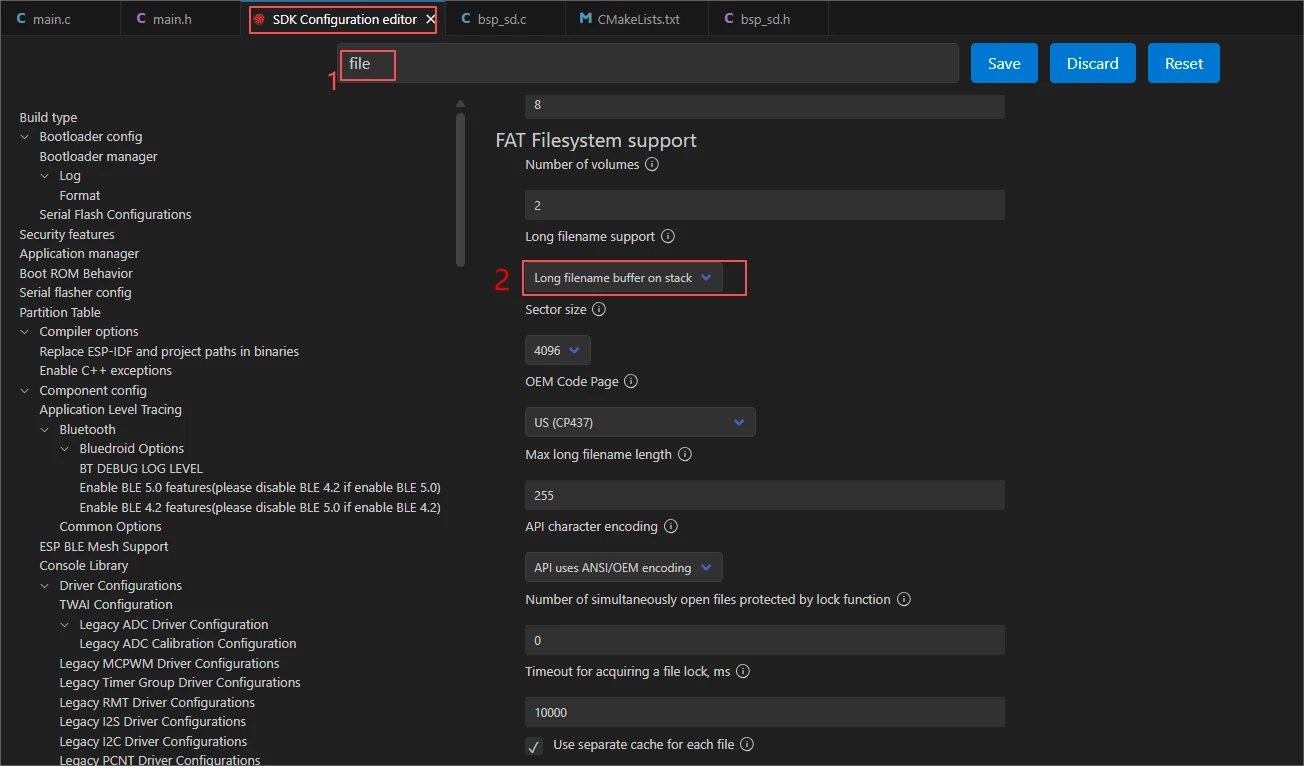Image resolution: width=1304 pixels, height=766 pixels.
Task: Click info icon for file lock timeout
Action: pos(743,672)
